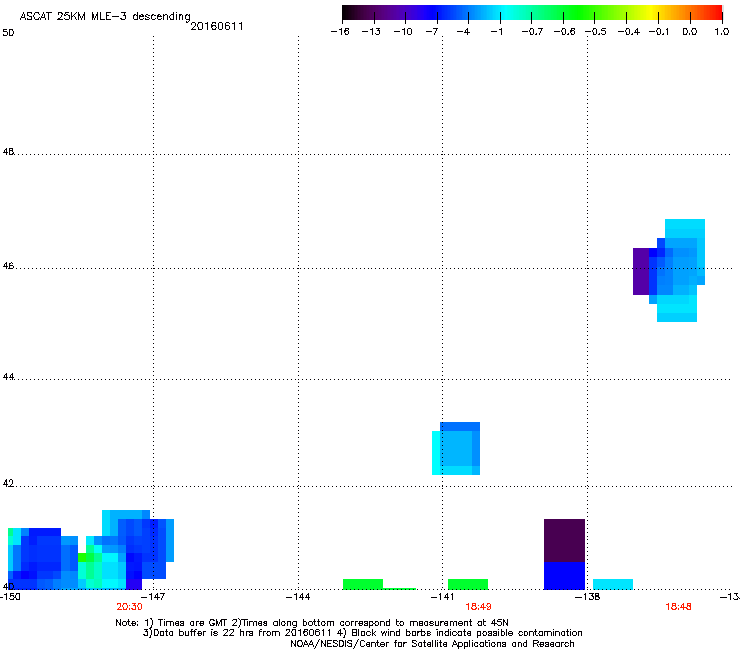The height and width of the screenshot is (650, 740).
Task: Click the red time label 18:48
Action: click(x=678, y=607)
